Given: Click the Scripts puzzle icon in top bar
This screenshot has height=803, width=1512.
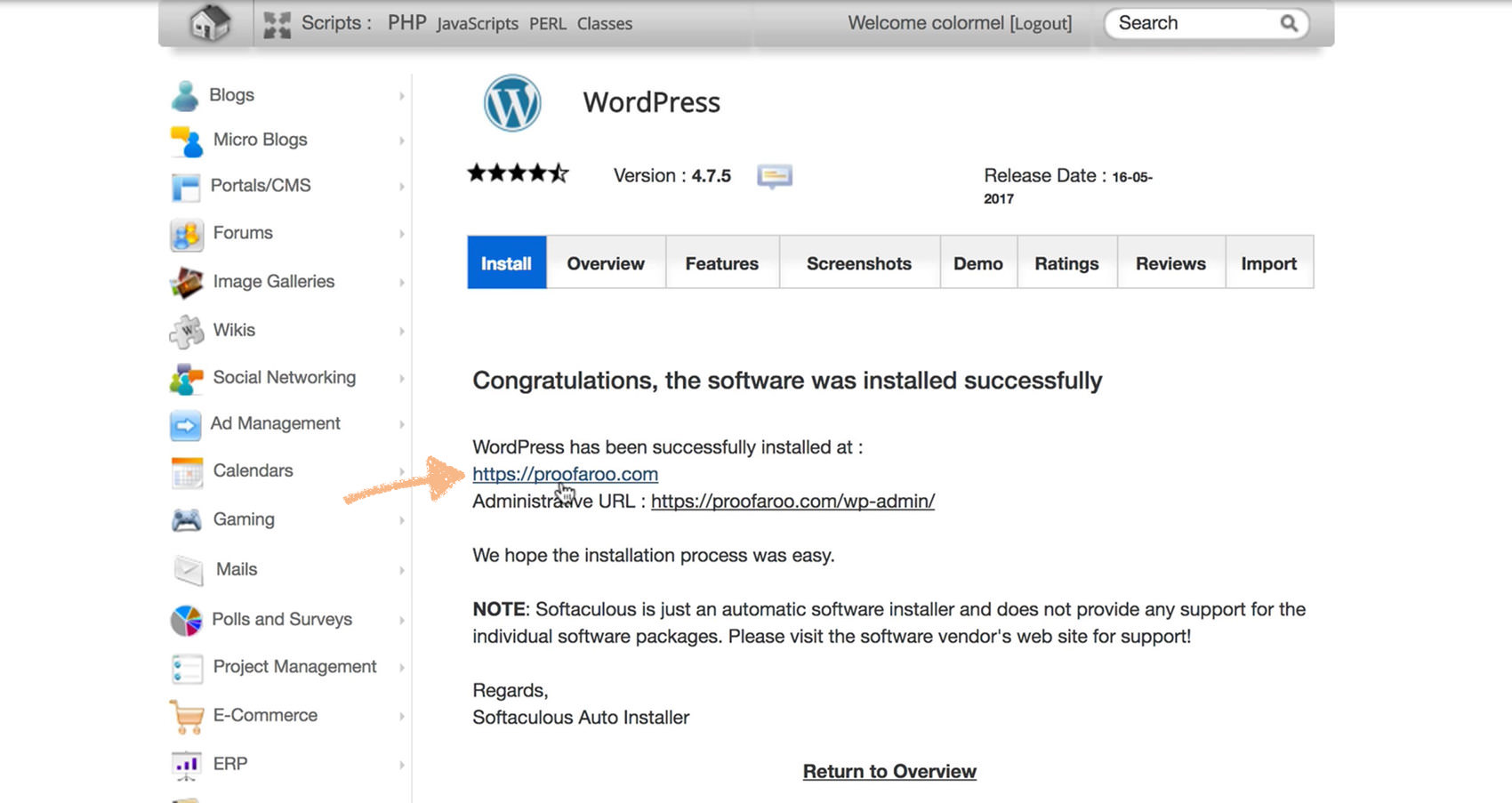Looking at the screenshot, I should click(277, 25).
